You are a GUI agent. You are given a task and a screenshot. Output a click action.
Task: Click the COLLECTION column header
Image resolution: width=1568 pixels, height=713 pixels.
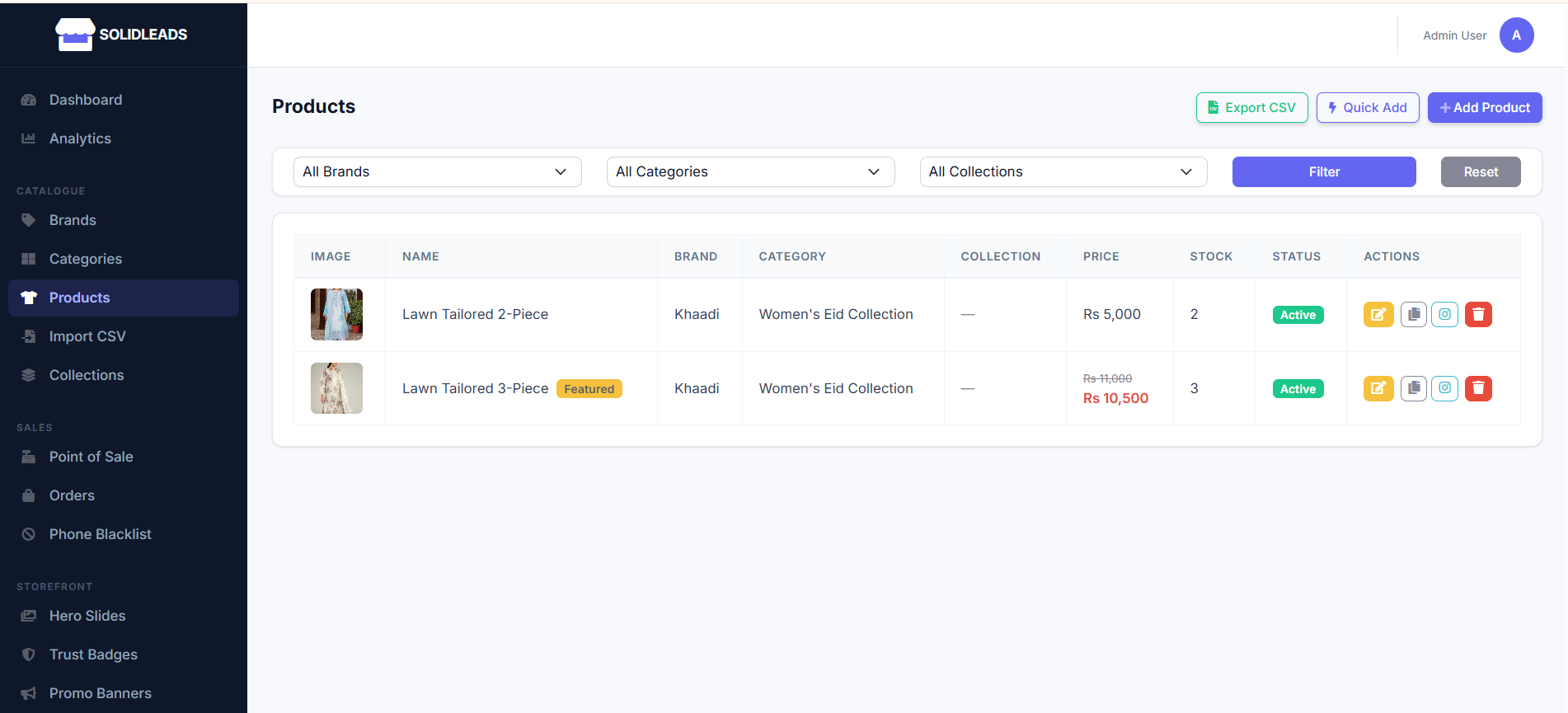pos(1001,256)
